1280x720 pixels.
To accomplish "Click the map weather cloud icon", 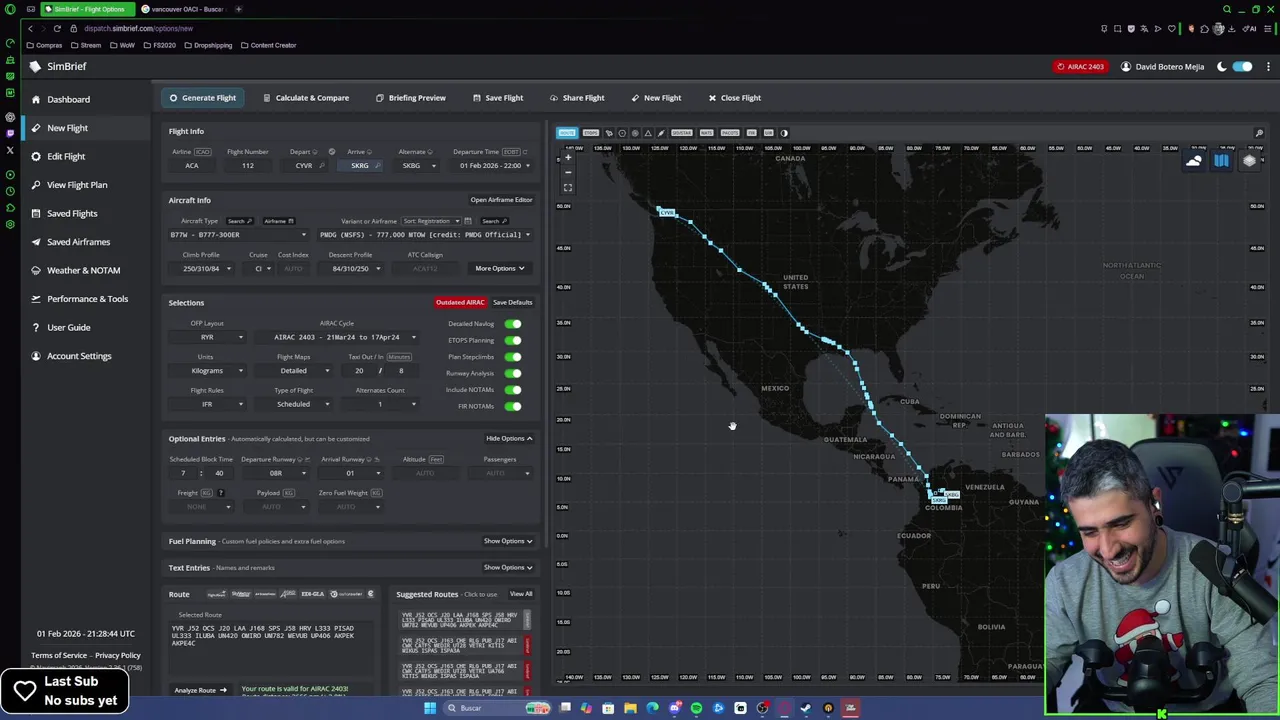I will (1194, 161).
